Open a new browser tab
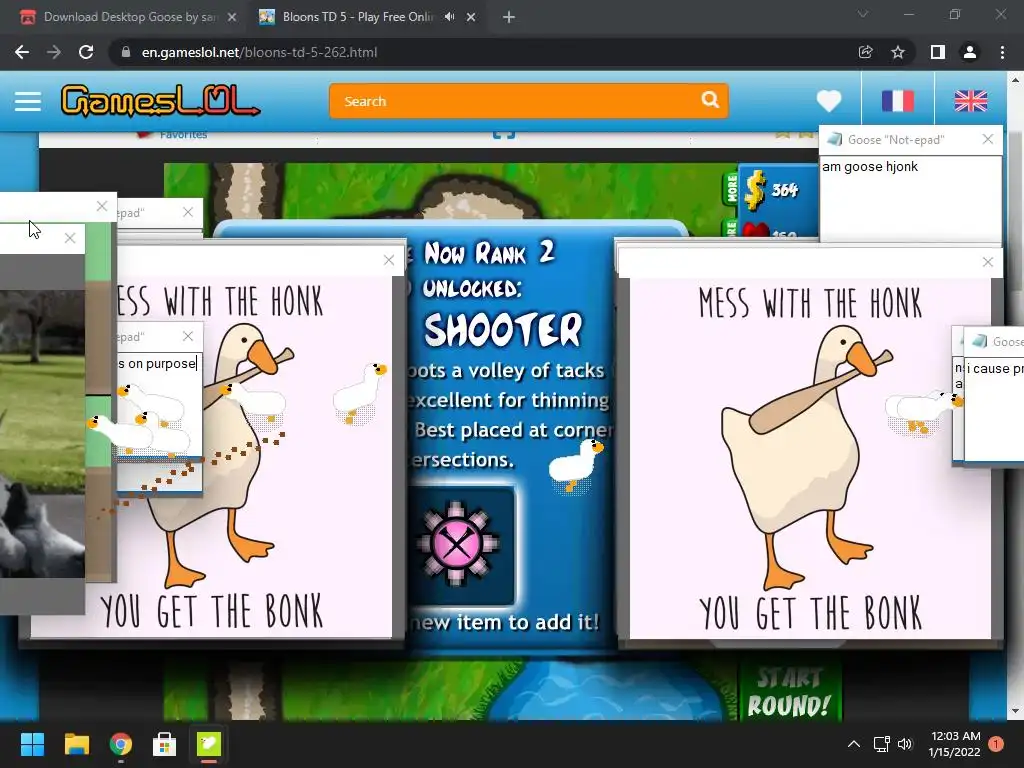 tap(509, 18)
